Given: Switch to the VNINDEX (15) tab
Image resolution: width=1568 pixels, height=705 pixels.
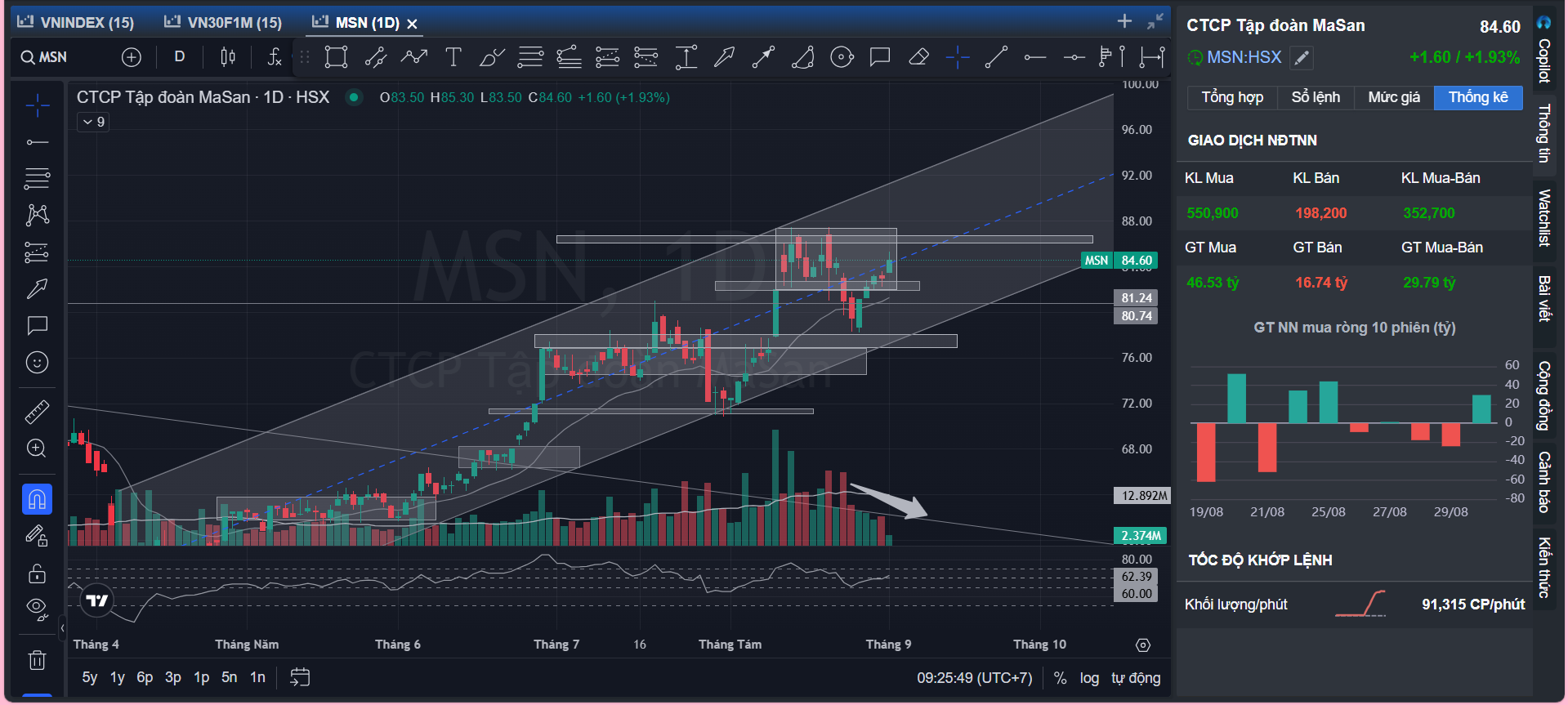Looking at the screenshot, I should tap(76, 23).
